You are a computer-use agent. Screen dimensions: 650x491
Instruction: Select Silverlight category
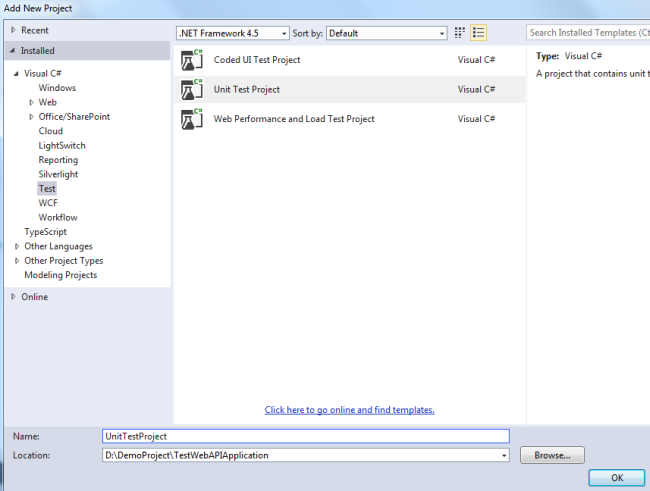point(58,175)
